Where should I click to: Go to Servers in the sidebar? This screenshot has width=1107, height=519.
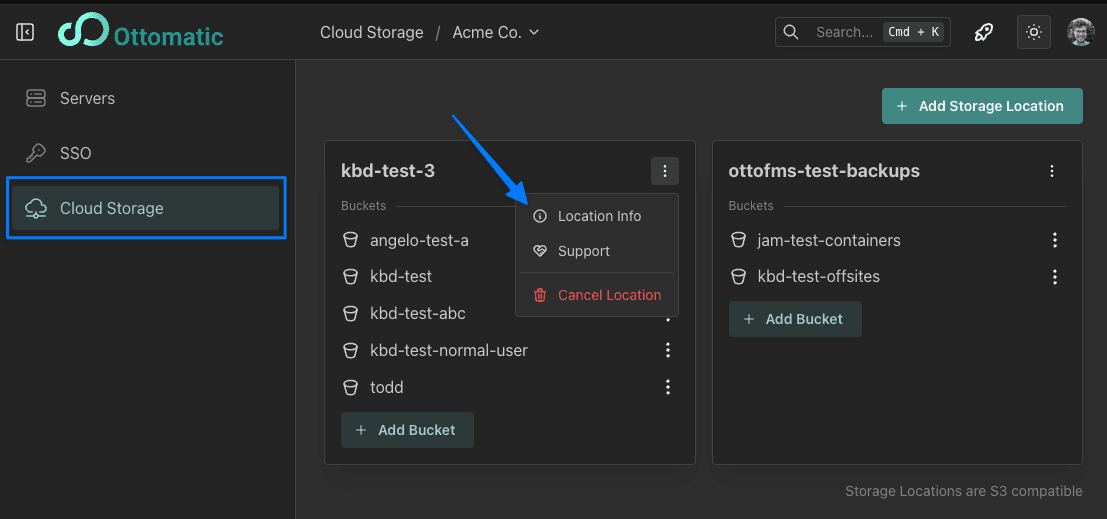click(x=87, y=98)
